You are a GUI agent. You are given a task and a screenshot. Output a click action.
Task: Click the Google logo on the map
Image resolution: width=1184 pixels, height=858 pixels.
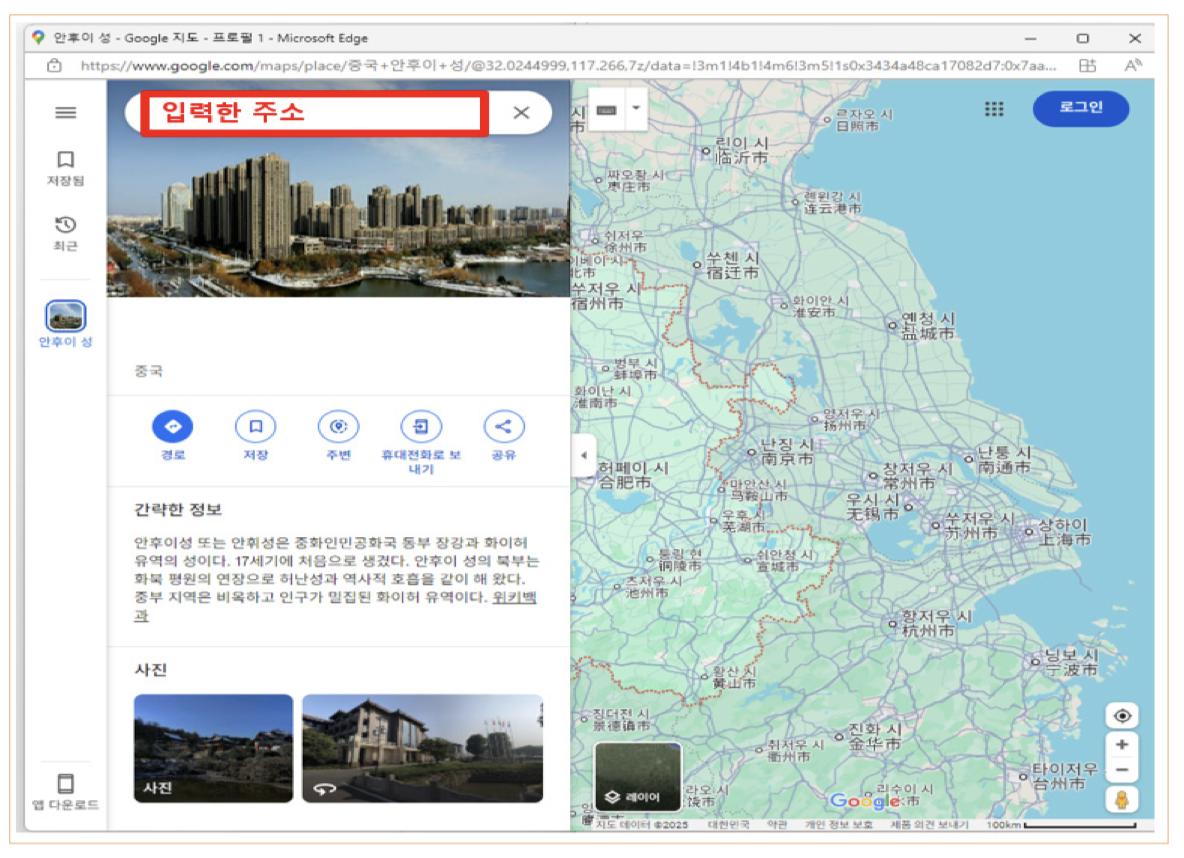[865, 801]
